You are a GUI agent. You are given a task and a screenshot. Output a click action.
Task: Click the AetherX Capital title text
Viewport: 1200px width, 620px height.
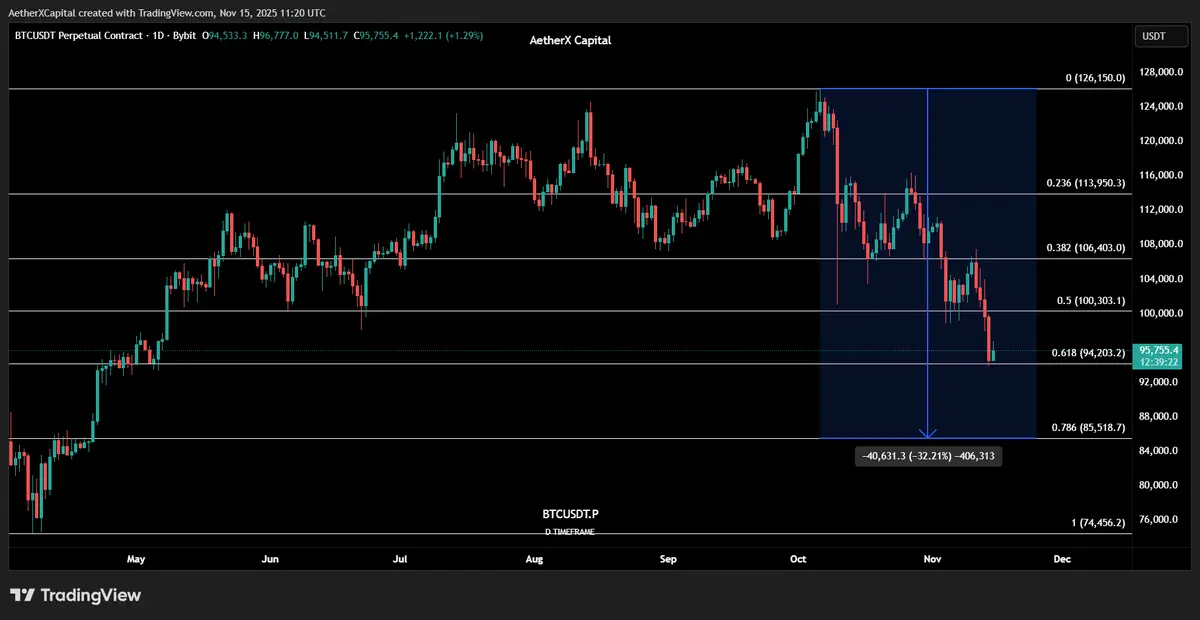point(570,40)
